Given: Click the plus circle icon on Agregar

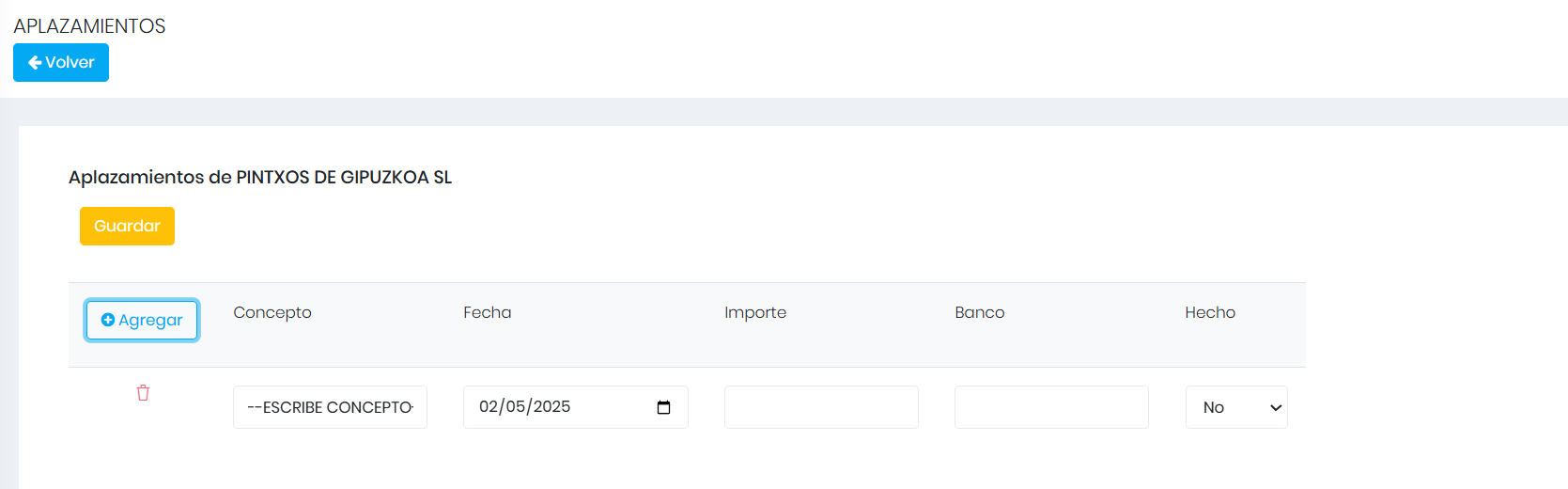Looking at the screenshot, I should 108,320.
